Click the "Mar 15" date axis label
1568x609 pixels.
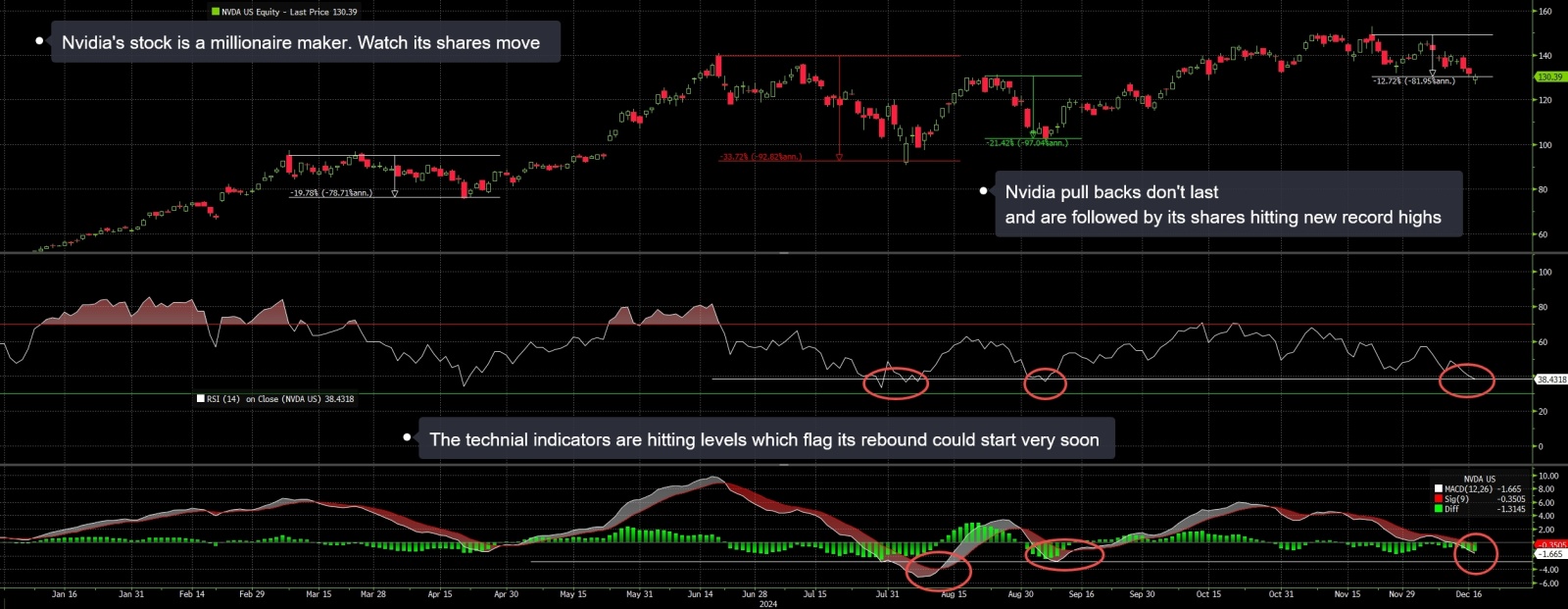[x=318, y=594]
